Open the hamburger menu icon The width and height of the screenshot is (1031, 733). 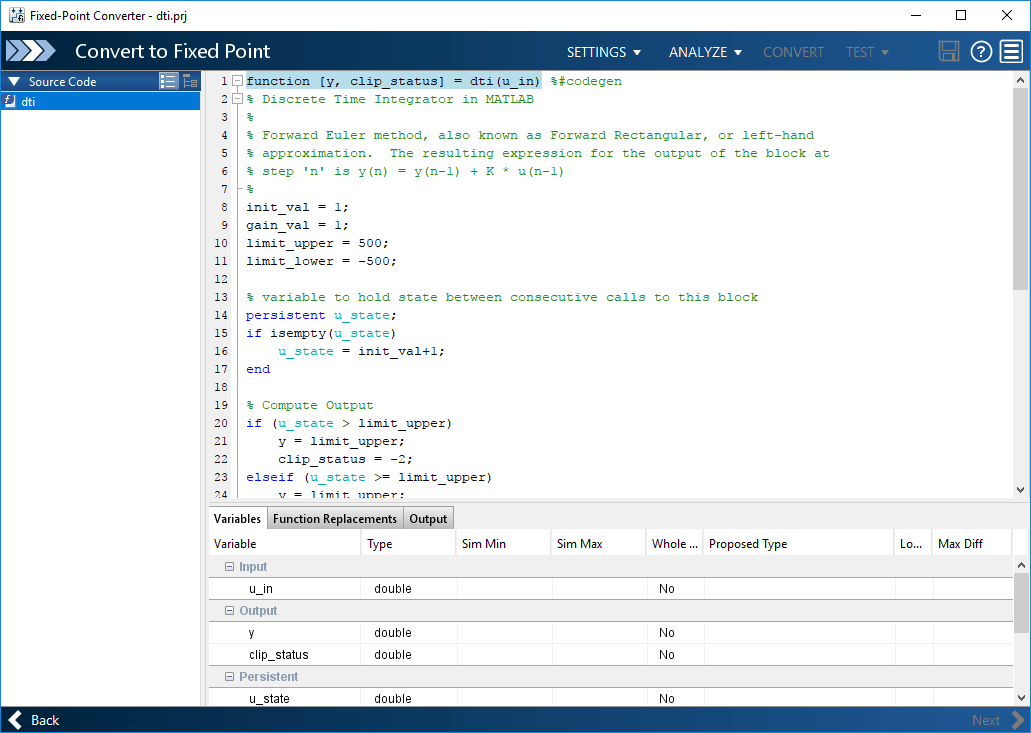1011,52
